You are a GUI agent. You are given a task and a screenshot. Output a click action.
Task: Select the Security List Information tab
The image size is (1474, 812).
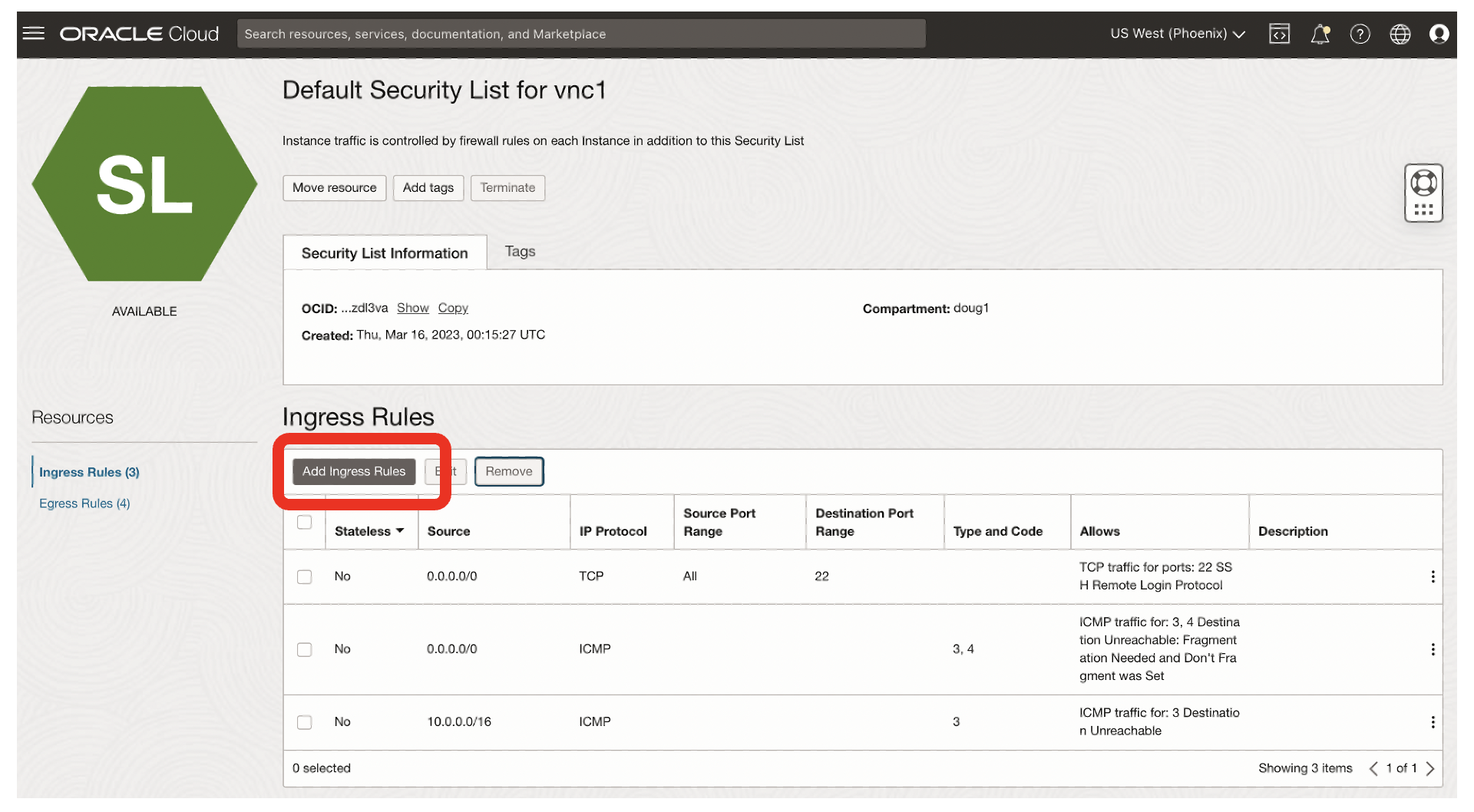tap(385, 253)
